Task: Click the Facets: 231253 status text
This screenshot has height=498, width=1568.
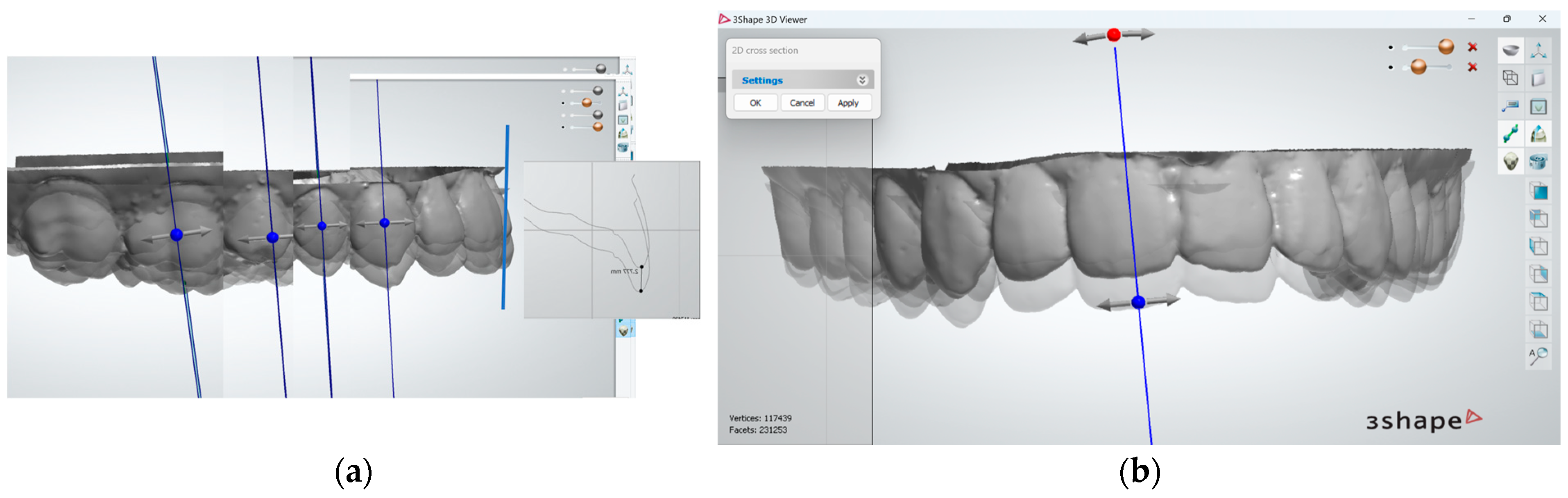Action: point(758,430)
